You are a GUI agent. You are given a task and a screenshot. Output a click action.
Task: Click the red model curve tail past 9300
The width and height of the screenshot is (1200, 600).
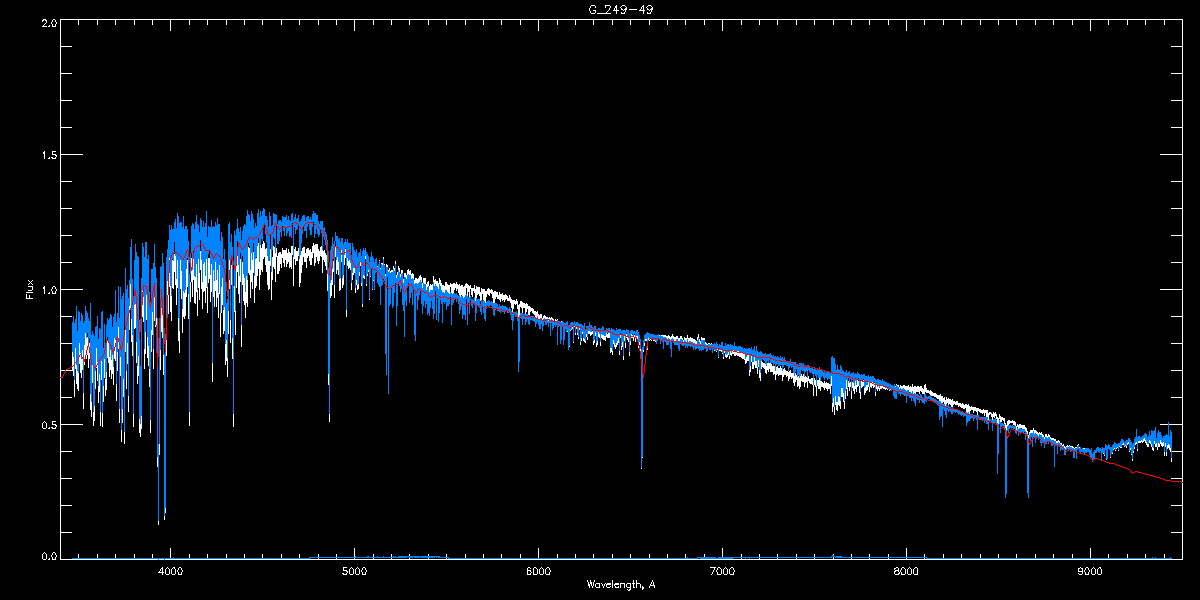coord(1165,477)
